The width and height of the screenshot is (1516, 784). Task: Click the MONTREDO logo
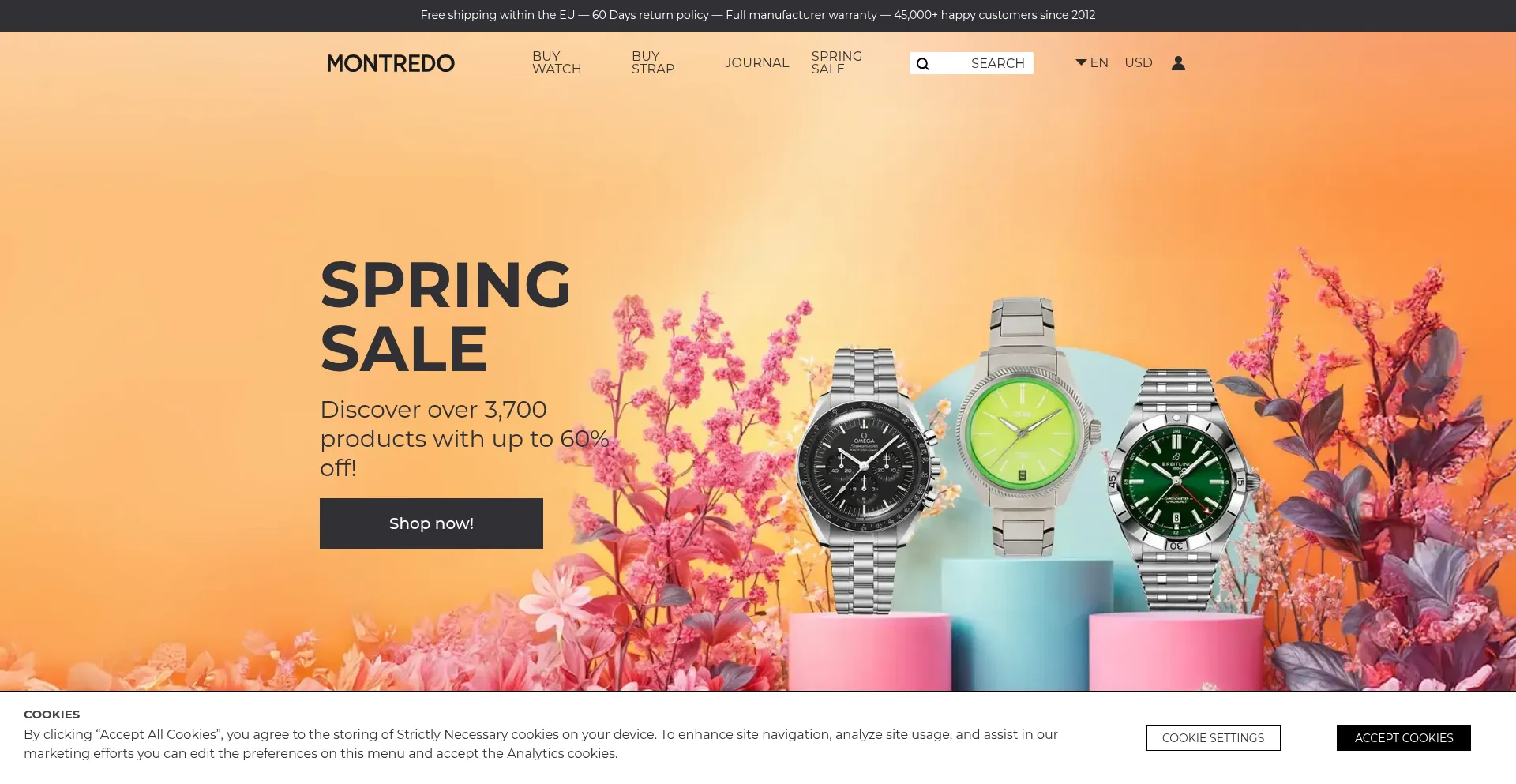(391, 63)
